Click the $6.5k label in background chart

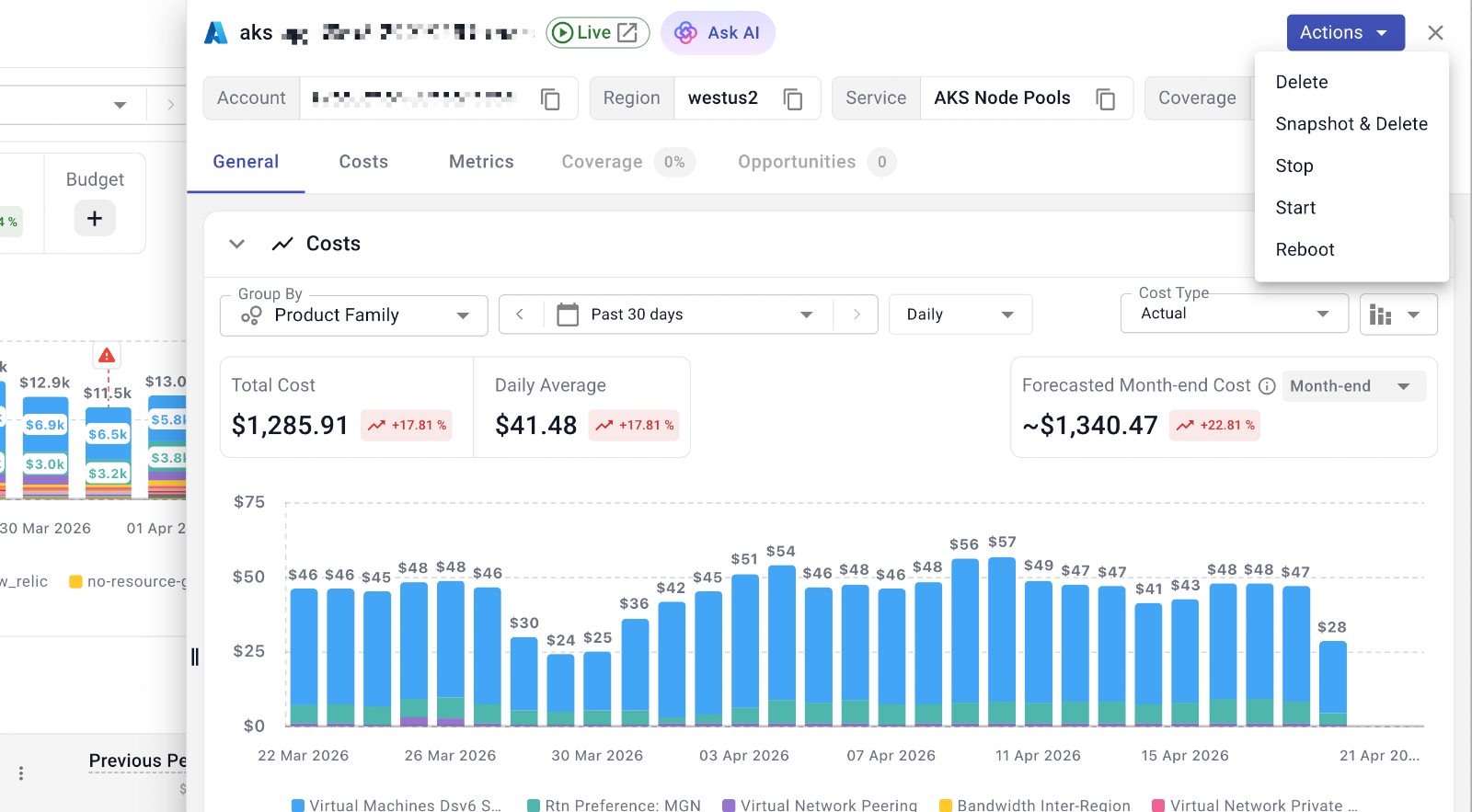(108, 434)
